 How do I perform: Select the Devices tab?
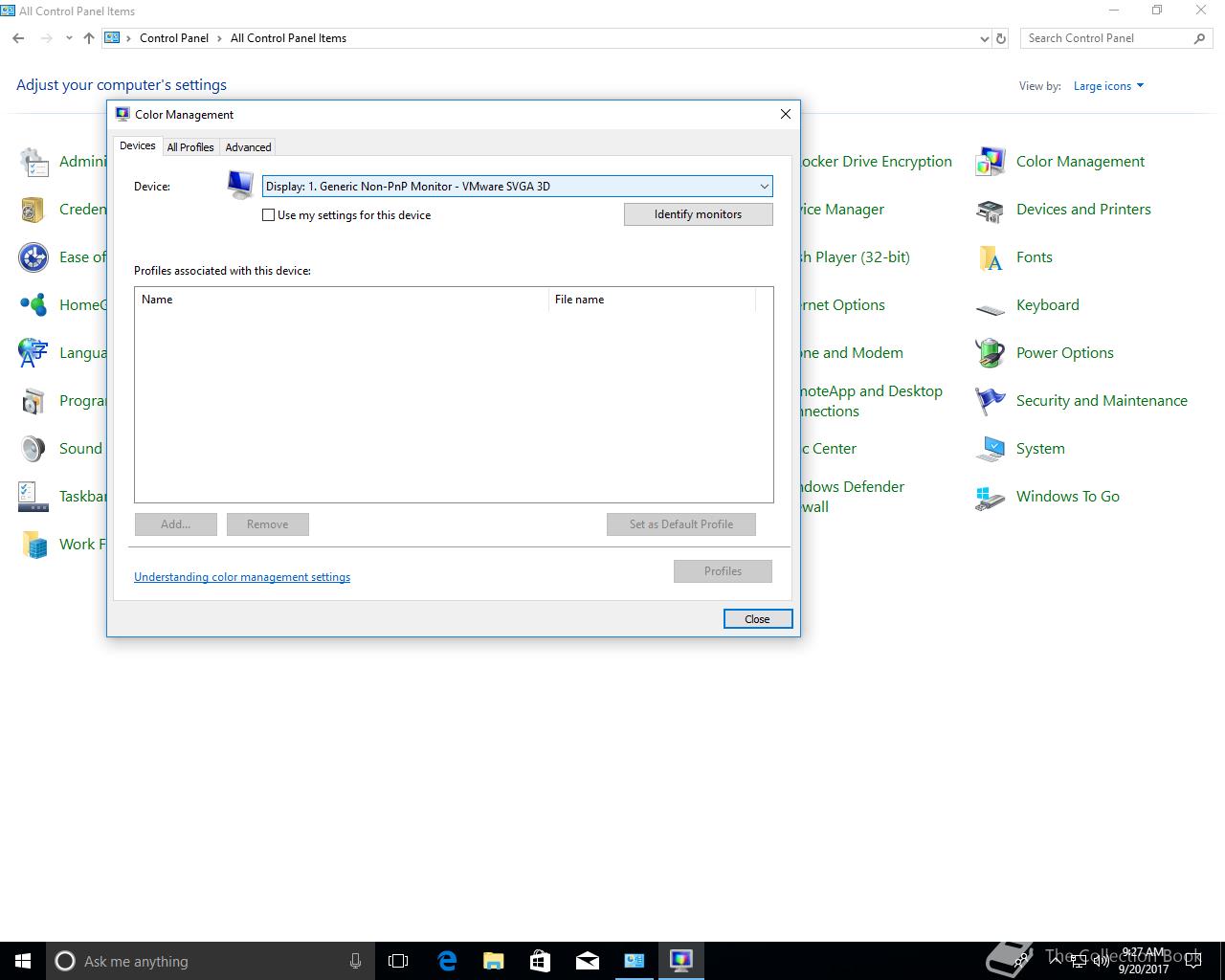[138, 145]
